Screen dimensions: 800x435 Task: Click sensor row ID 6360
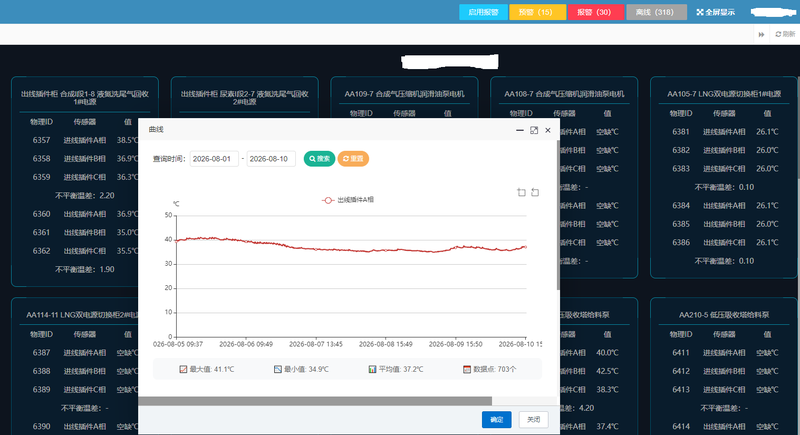(41, 214)
